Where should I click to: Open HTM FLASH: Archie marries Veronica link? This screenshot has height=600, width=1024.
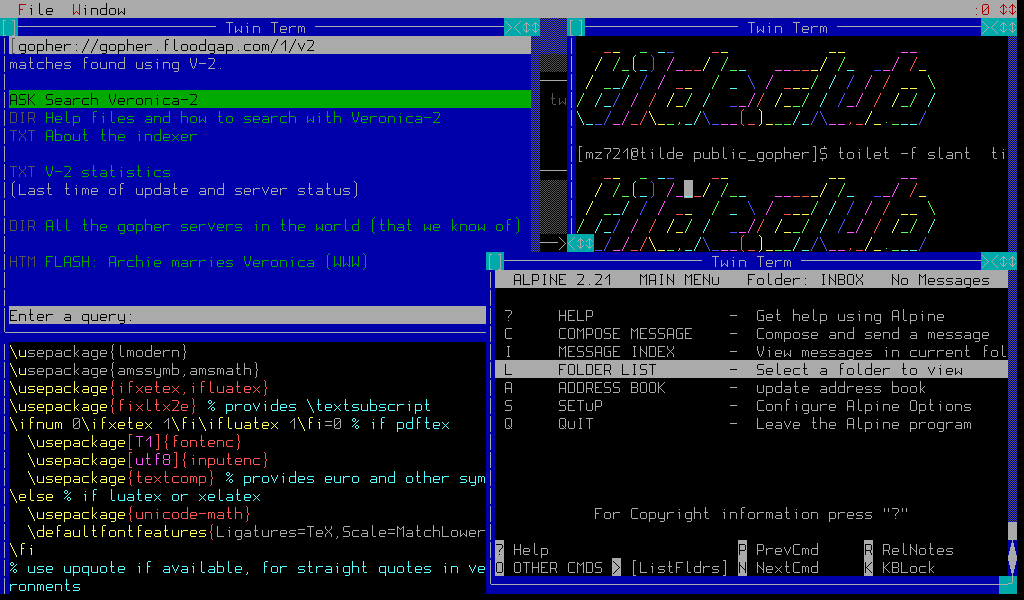(188, 262)
